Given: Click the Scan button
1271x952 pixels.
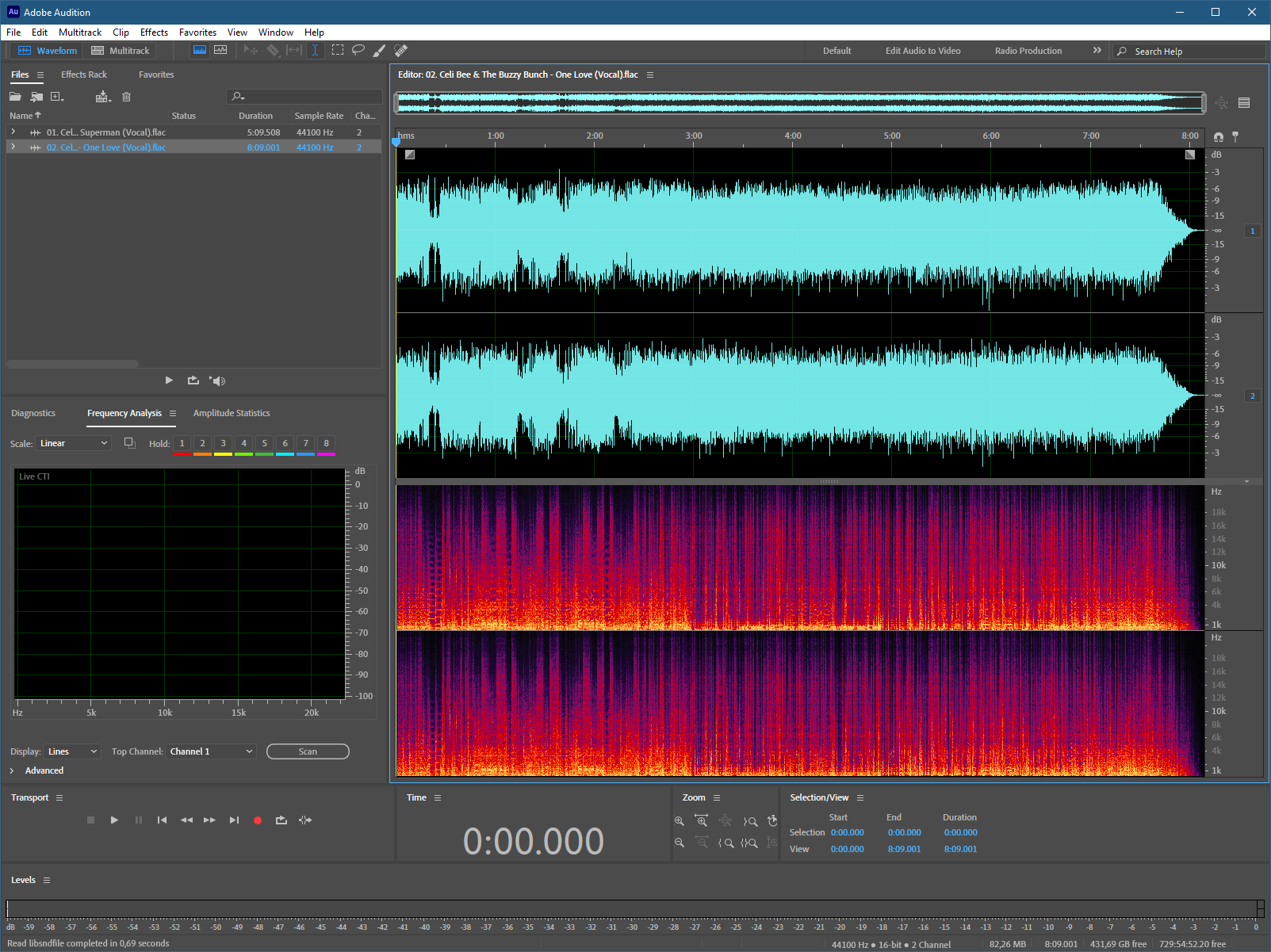Looking at the screenshot, I should point(308,751).
